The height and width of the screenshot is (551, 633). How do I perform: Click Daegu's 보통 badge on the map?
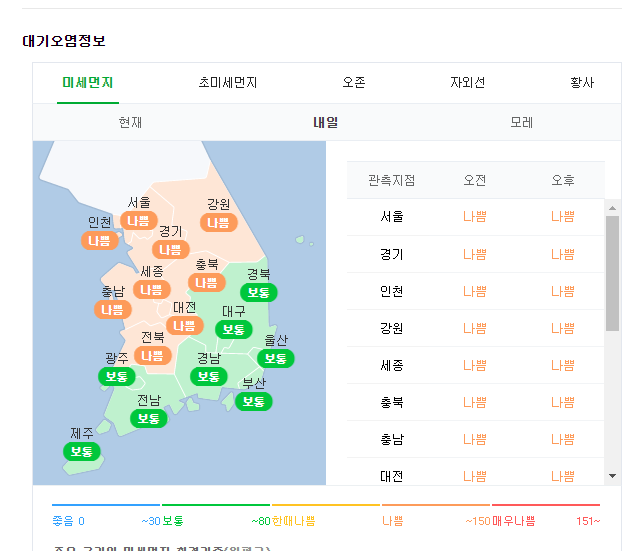click(234, 329)
